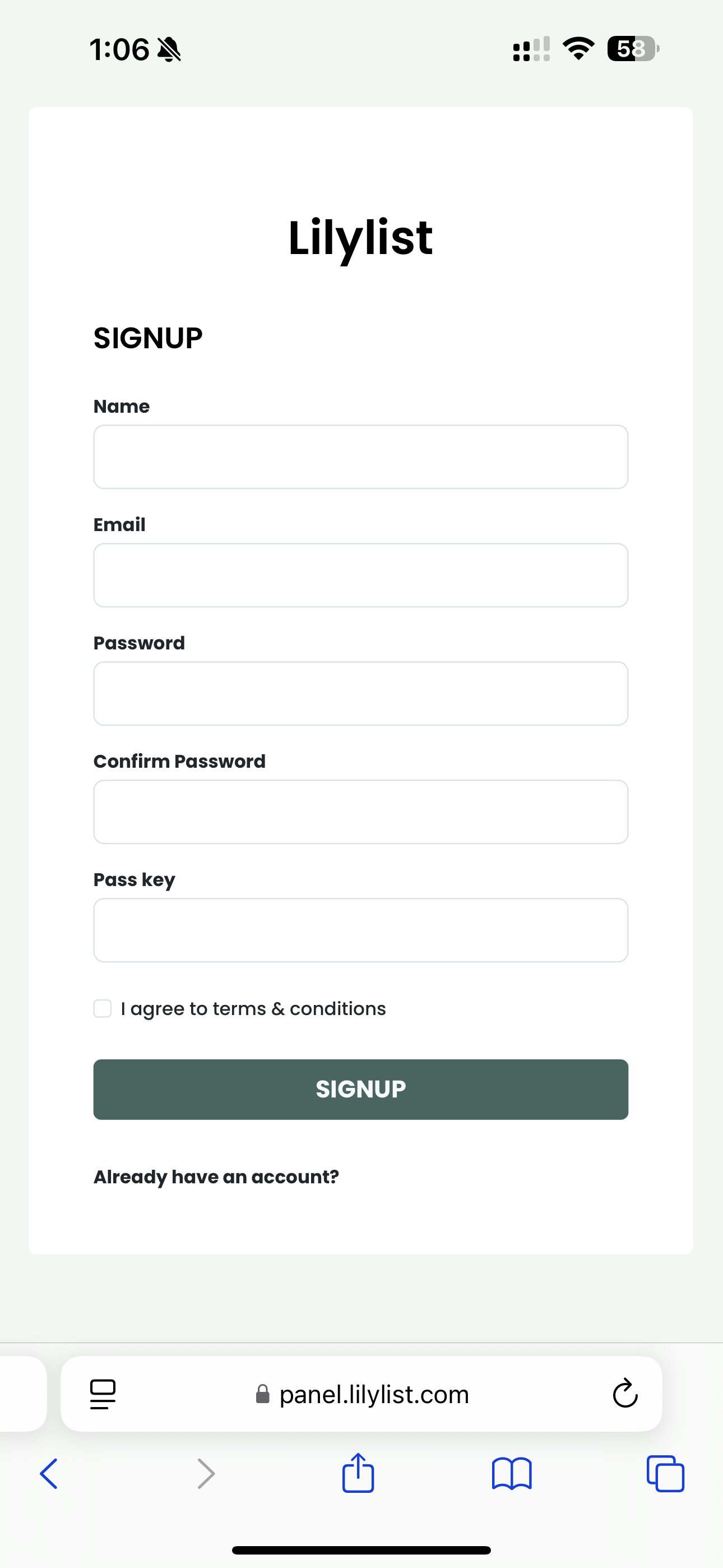The width and height of the screenshot is (723, 1568).
Task: Tap the battery indicator in status bar
Action: point(632,49)
